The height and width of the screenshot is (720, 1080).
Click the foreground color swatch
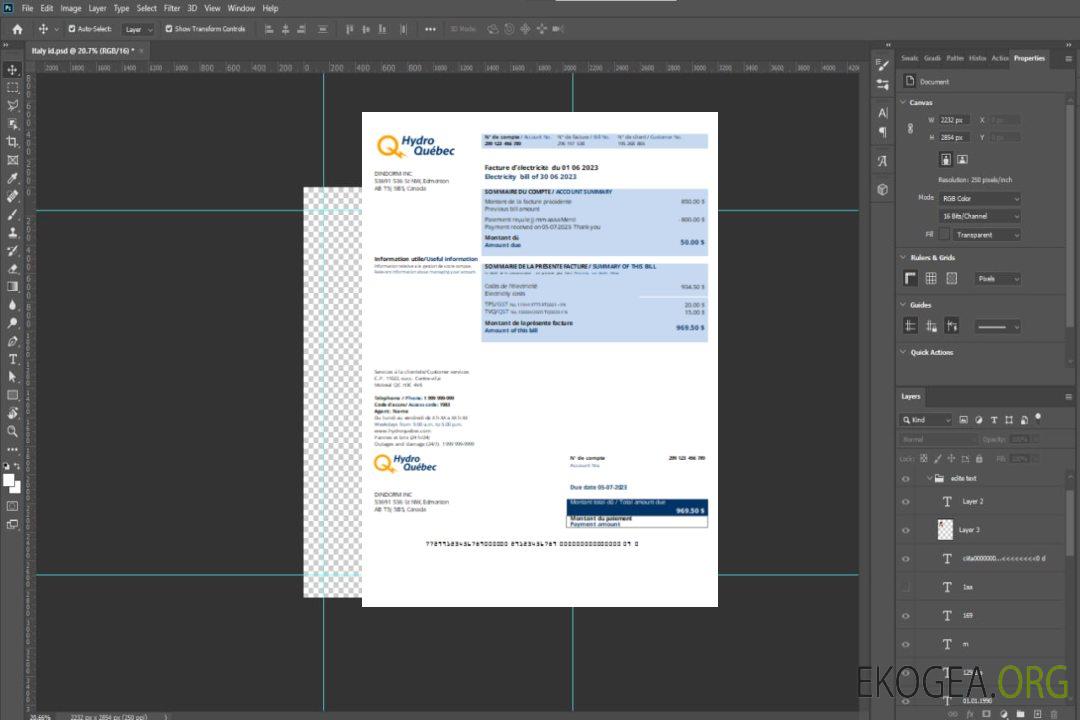[x=9, y=480]
